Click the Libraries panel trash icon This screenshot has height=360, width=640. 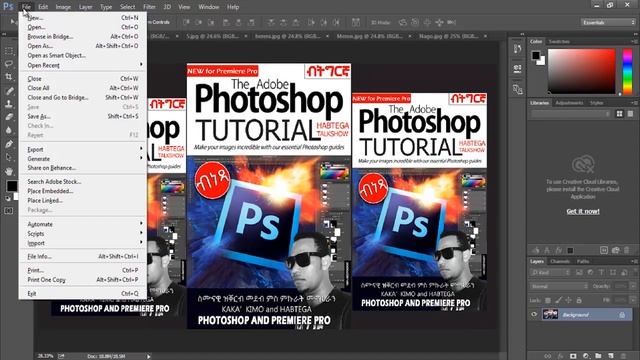(x=627, y=250)
